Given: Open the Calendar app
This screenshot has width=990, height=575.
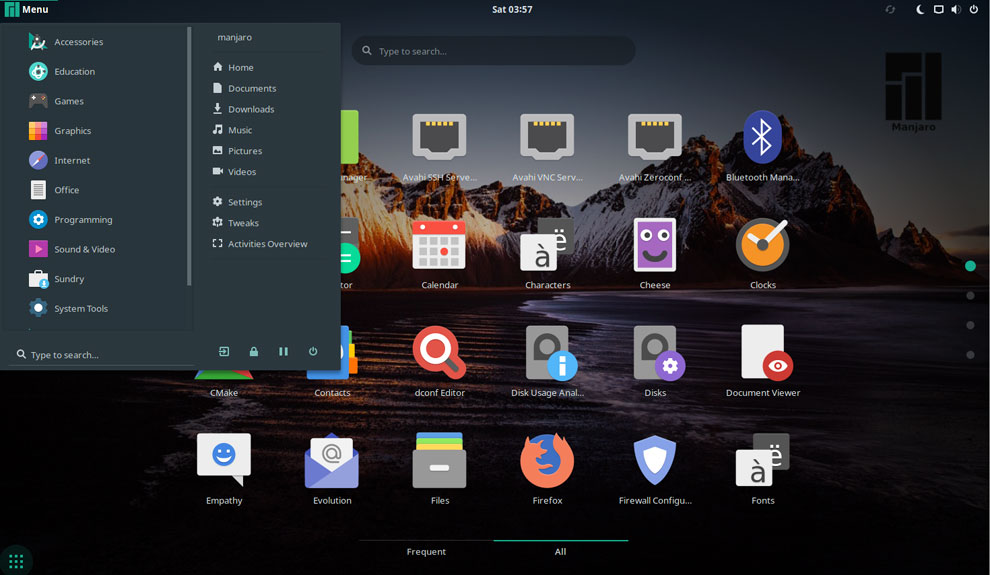Looking at the screenshot, I should tap(439, 255).
